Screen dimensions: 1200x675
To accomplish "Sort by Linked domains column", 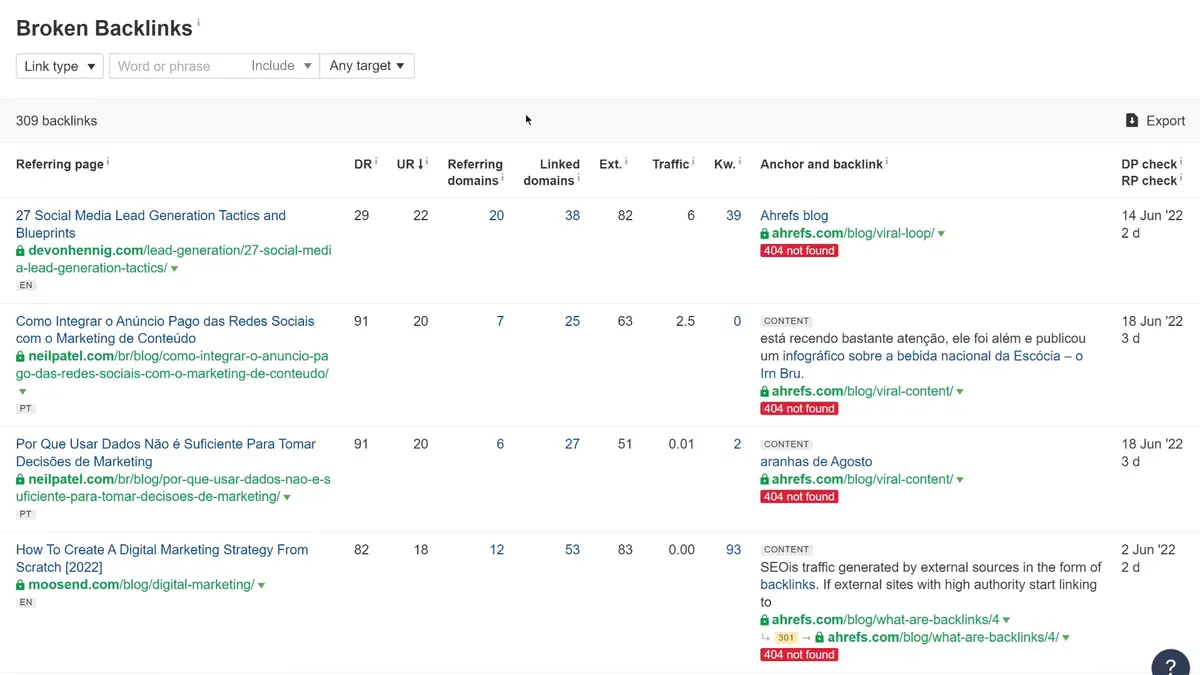I will 551,172.
